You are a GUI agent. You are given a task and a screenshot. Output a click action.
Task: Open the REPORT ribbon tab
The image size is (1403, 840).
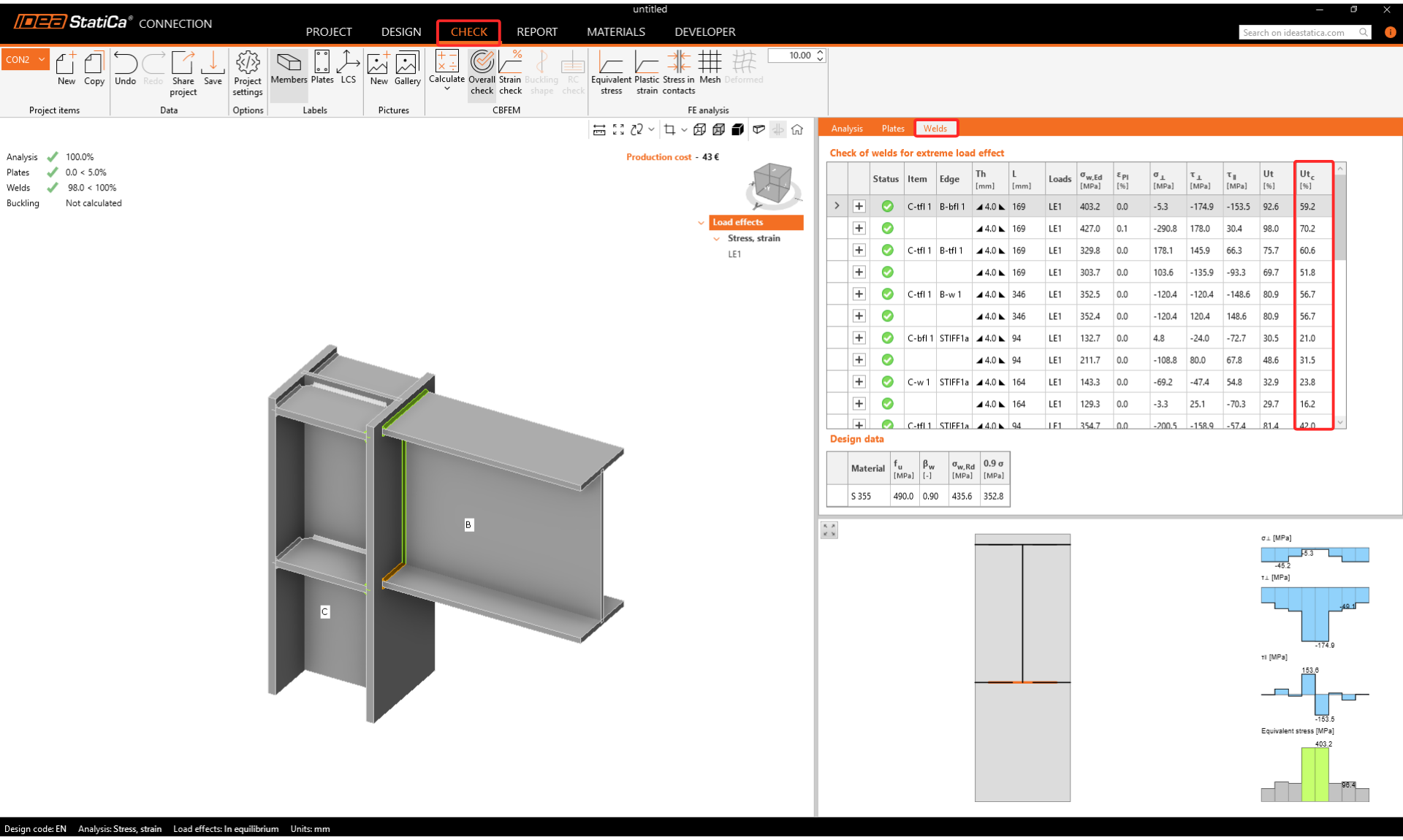point(536,31)
